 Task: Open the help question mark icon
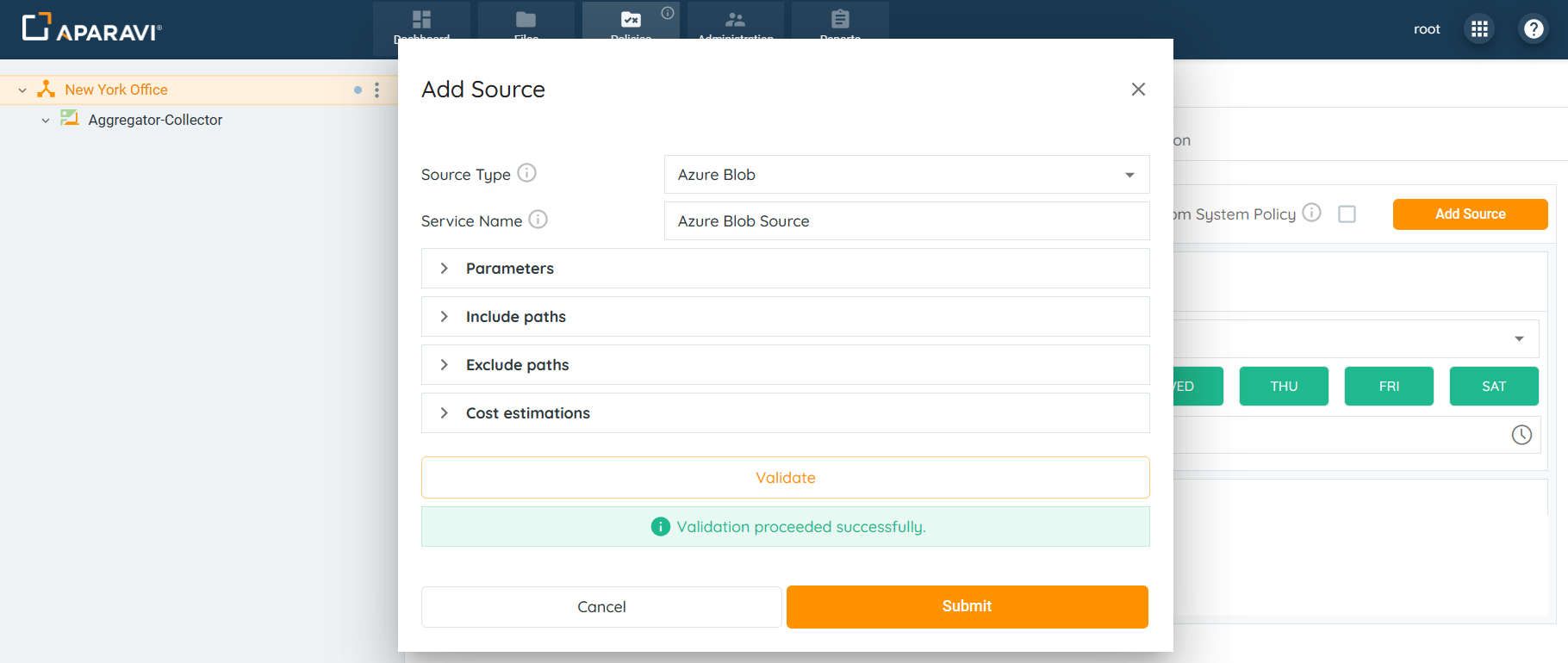[1534, 29]
